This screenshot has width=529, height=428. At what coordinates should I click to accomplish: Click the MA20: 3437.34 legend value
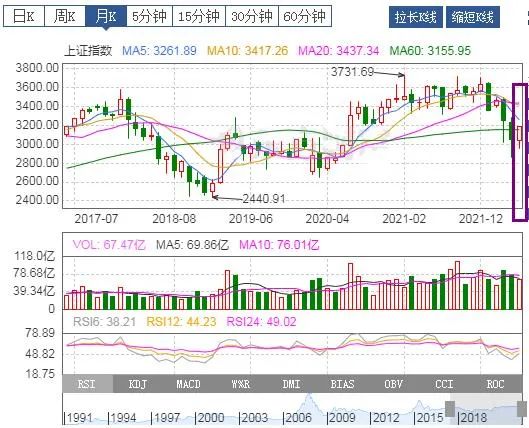[x=339, y=51]
